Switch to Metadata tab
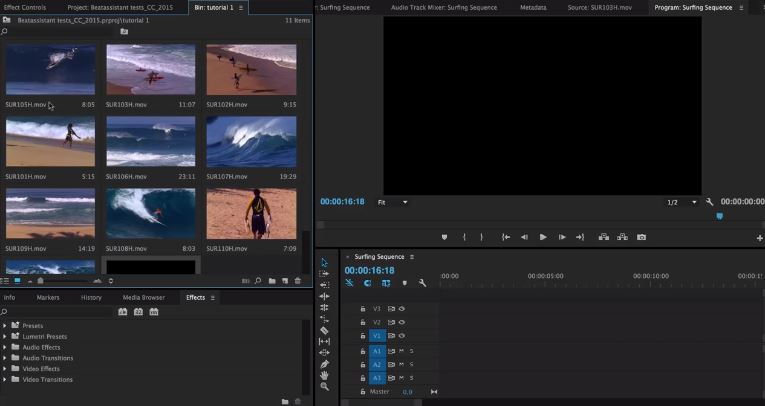 tap(533, 7)
